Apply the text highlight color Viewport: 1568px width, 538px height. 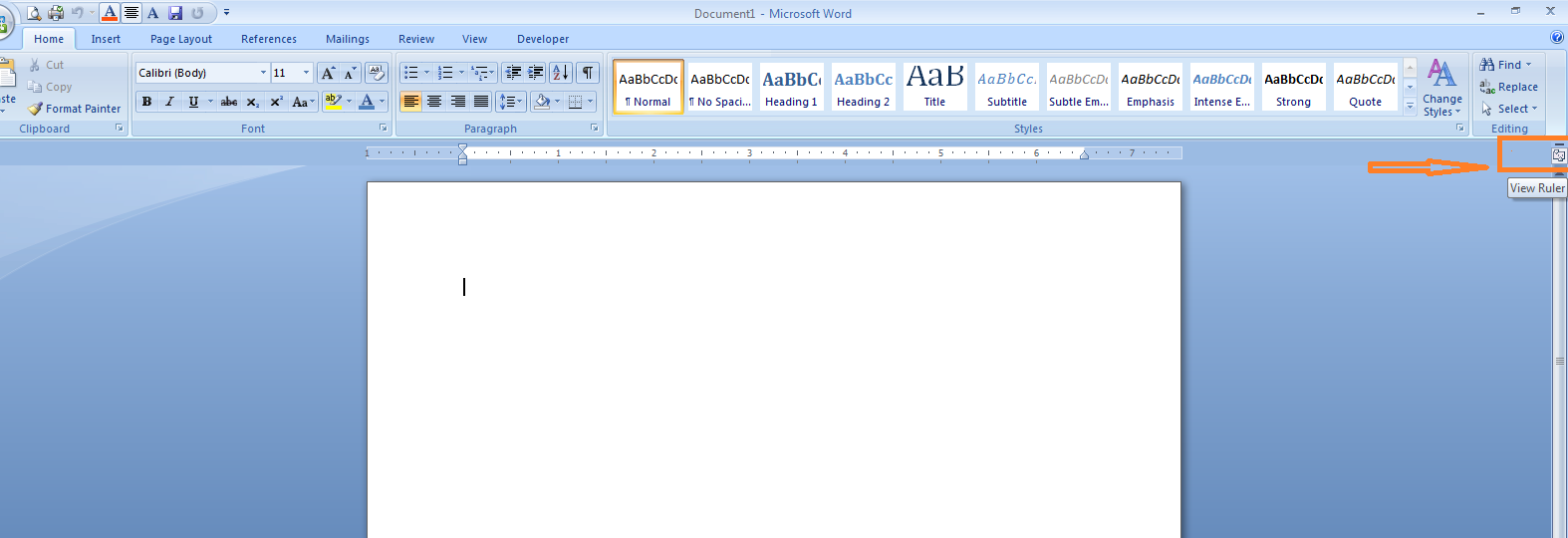pyautogui.click(x=333, y=102)
